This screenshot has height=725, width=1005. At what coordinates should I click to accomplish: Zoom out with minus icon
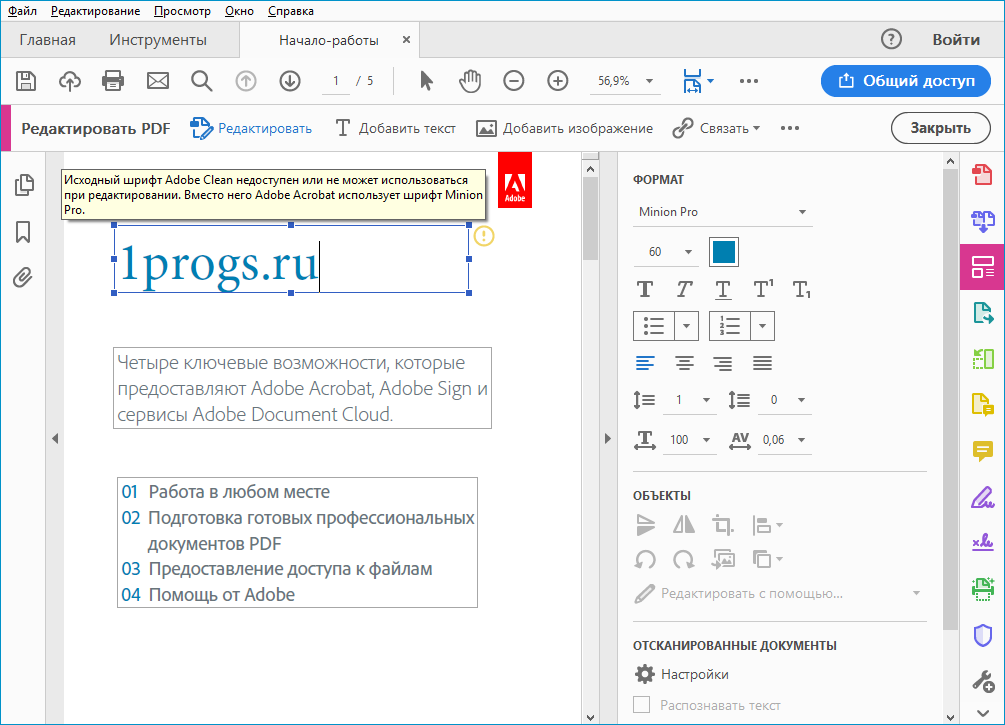click(x=513, y=81)
